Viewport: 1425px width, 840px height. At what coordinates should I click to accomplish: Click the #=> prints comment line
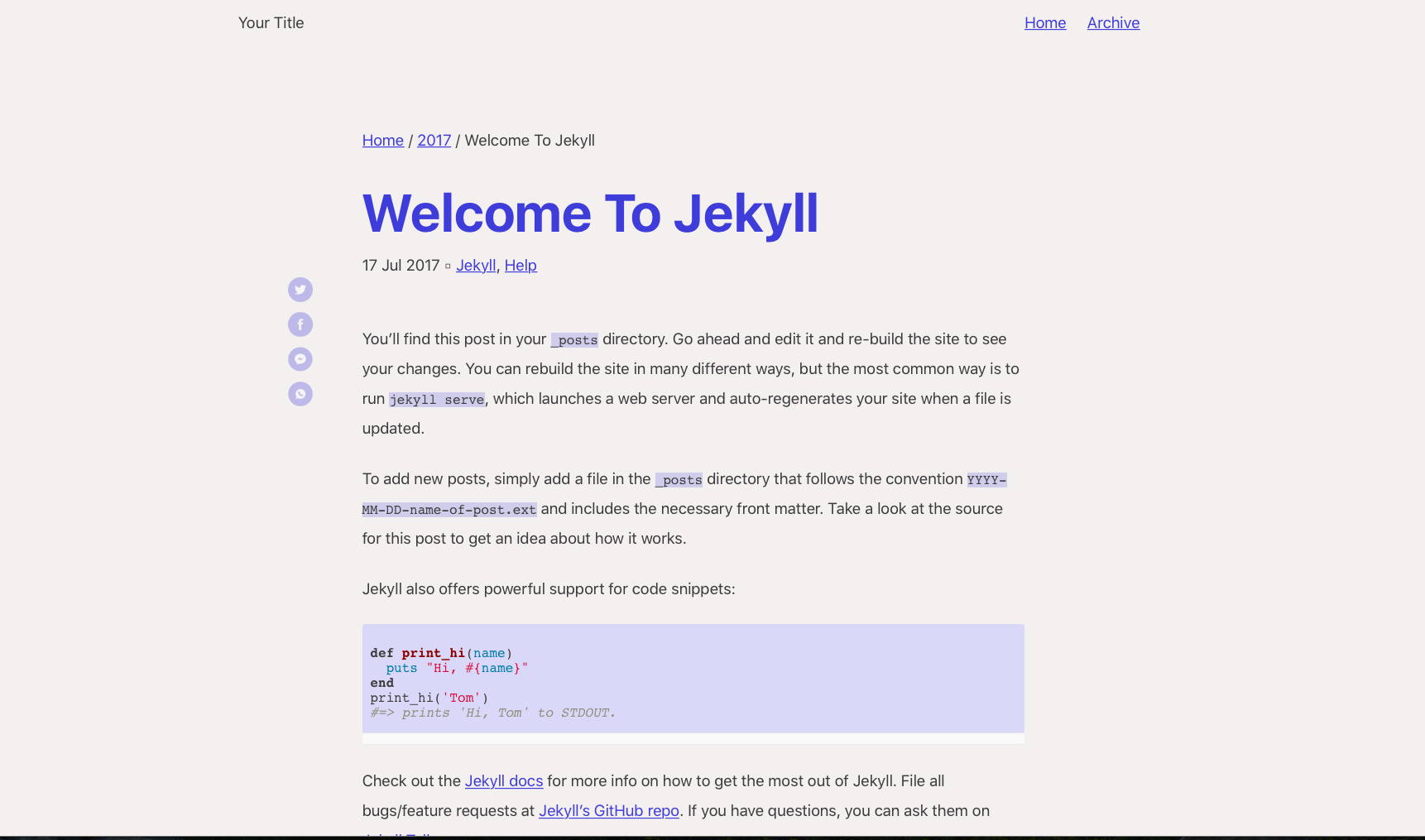click(x=493, y=713)
